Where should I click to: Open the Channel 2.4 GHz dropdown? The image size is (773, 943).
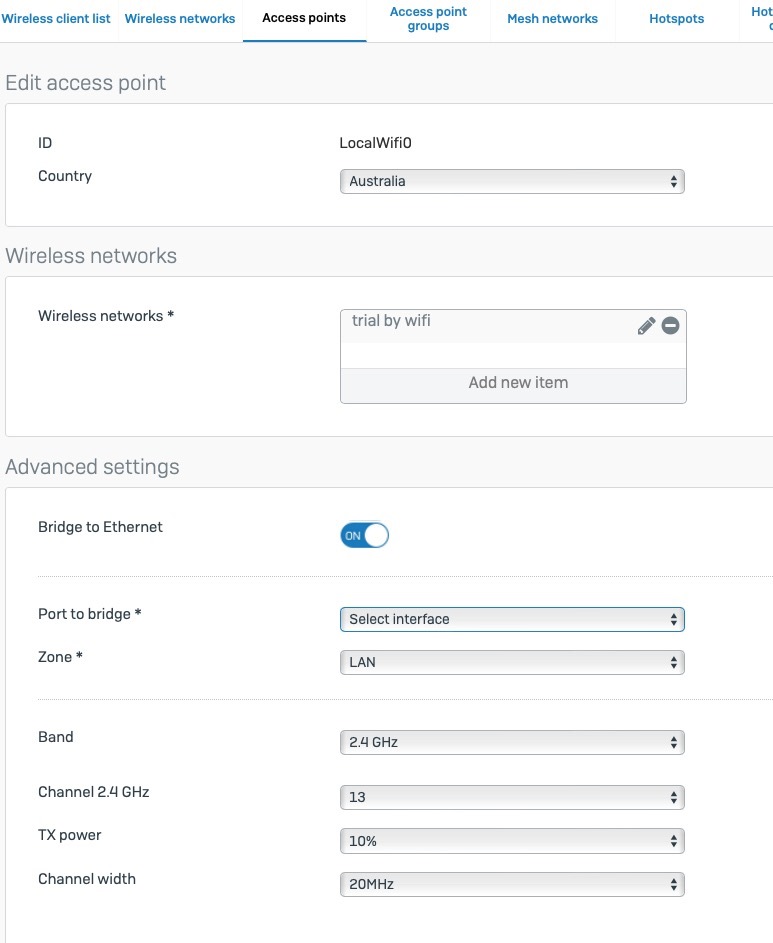(x=512, y=798)
